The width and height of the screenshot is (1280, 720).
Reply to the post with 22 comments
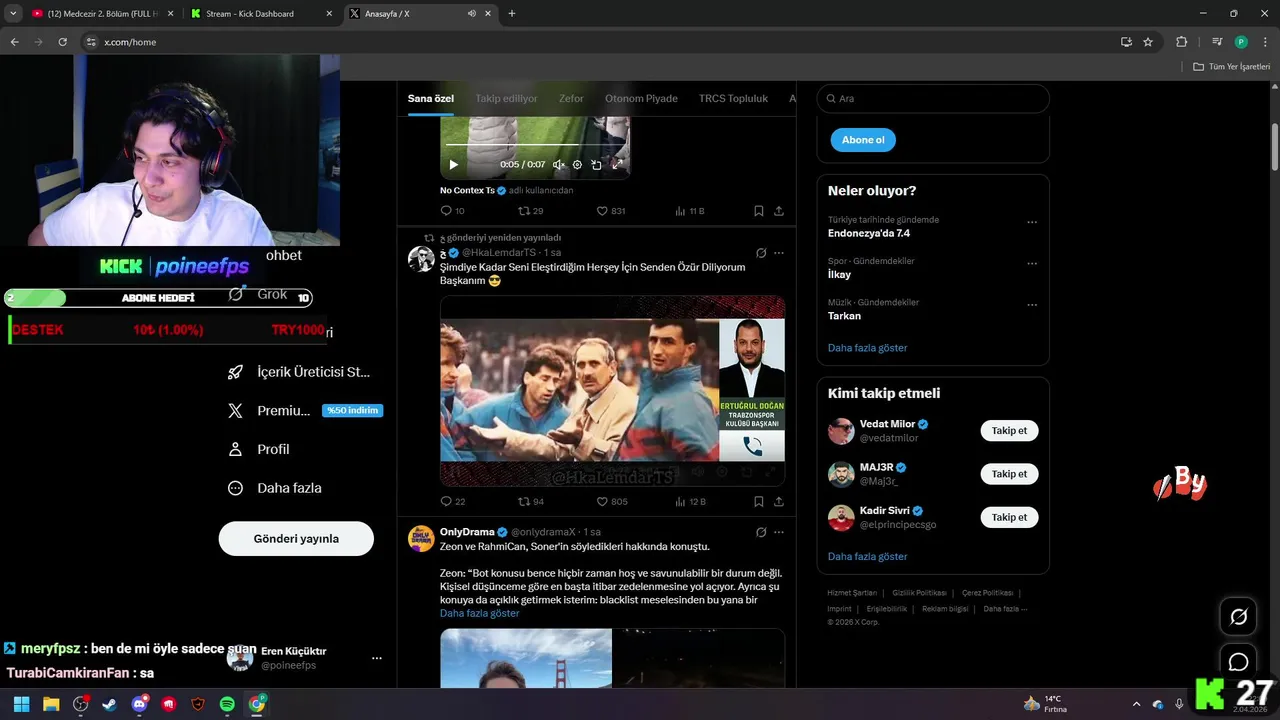point(452,502)
